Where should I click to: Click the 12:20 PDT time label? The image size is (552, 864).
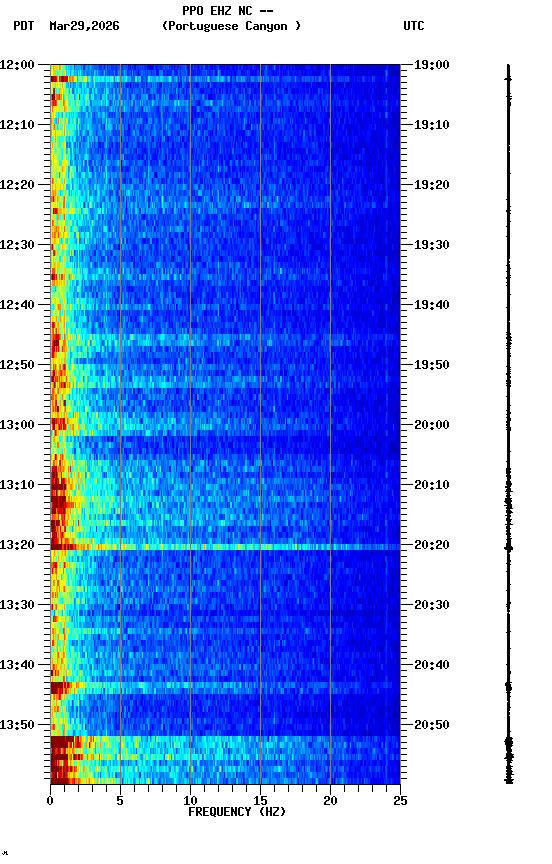17,185
